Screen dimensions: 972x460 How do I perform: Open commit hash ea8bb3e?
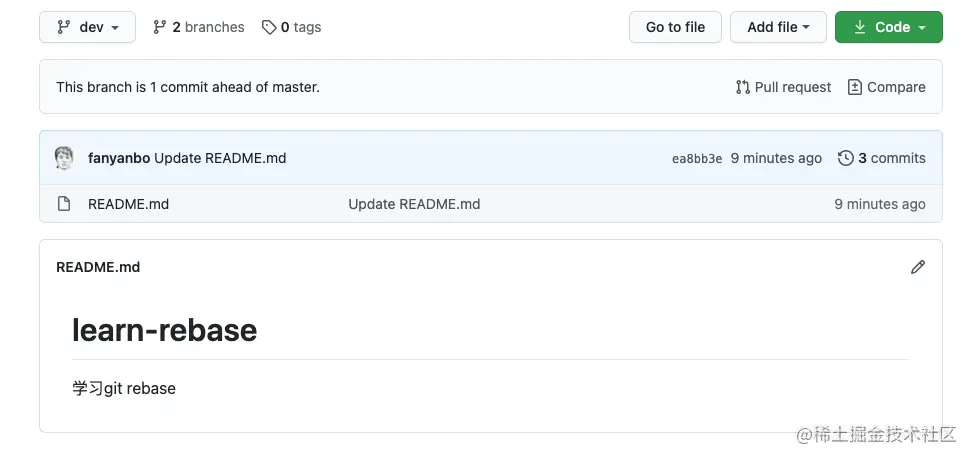[697, 159]
